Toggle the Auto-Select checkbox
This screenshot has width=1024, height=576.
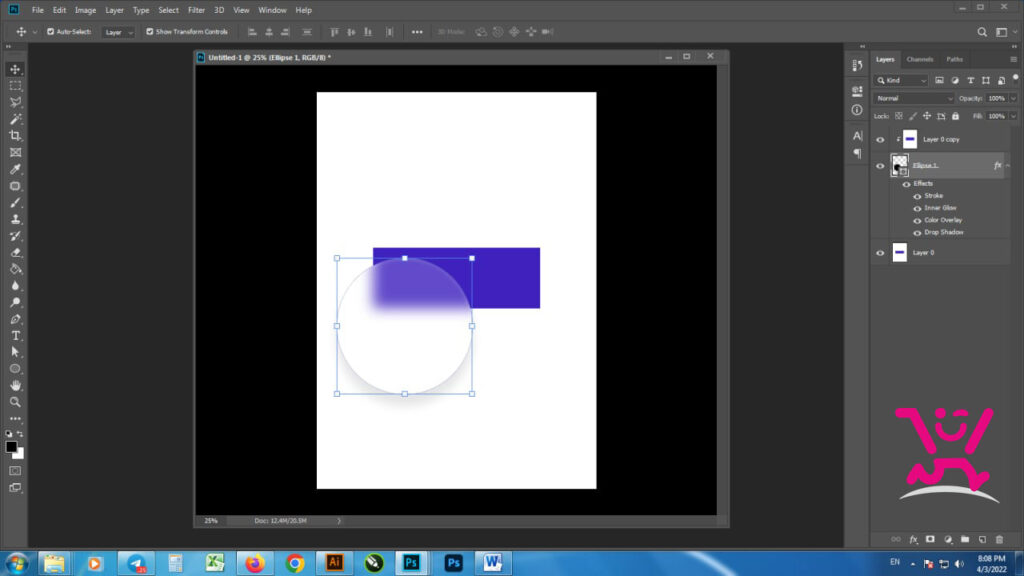(50, 31)
